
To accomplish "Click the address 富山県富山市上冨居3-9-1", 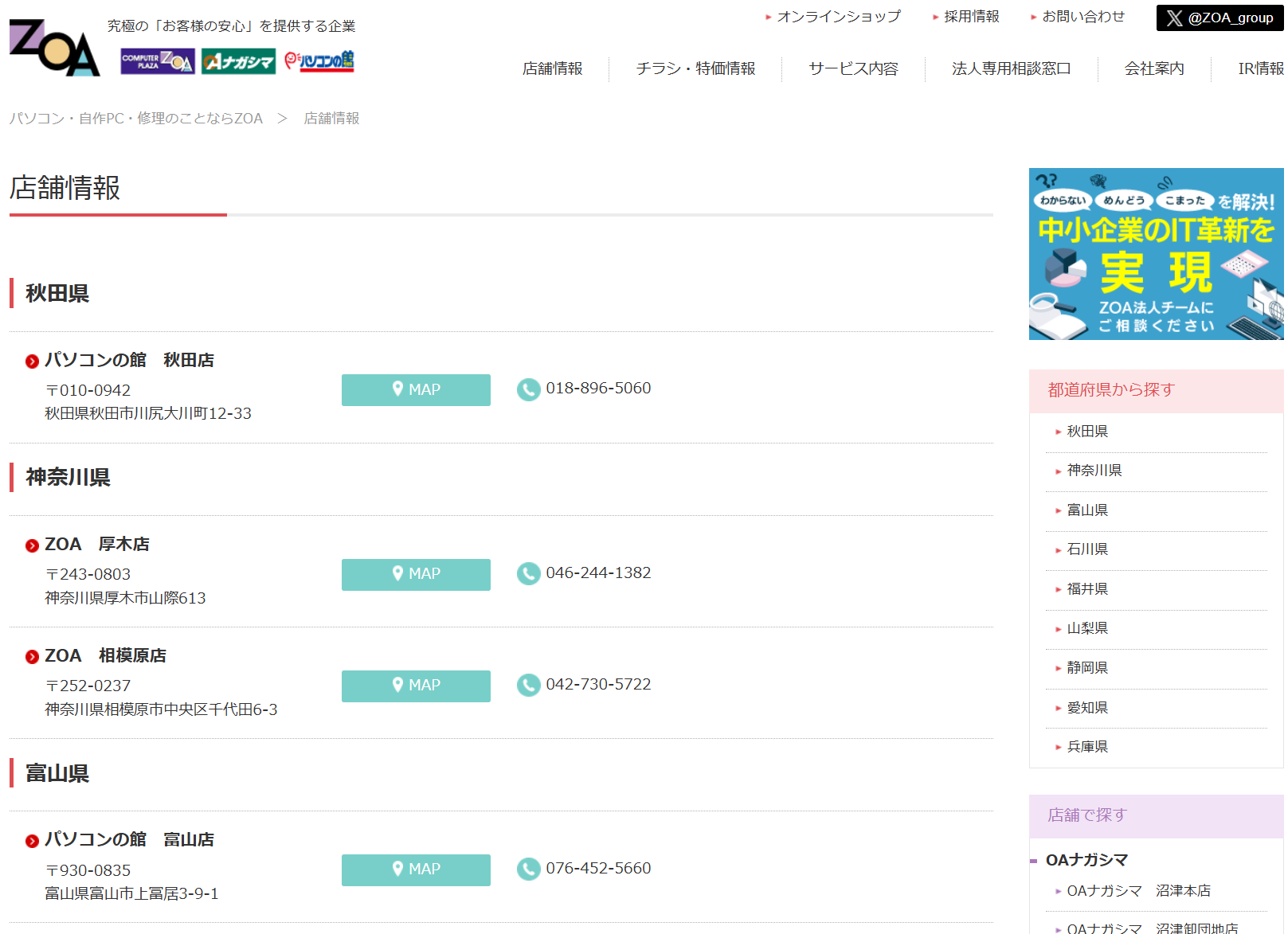I will pos(131,894).
